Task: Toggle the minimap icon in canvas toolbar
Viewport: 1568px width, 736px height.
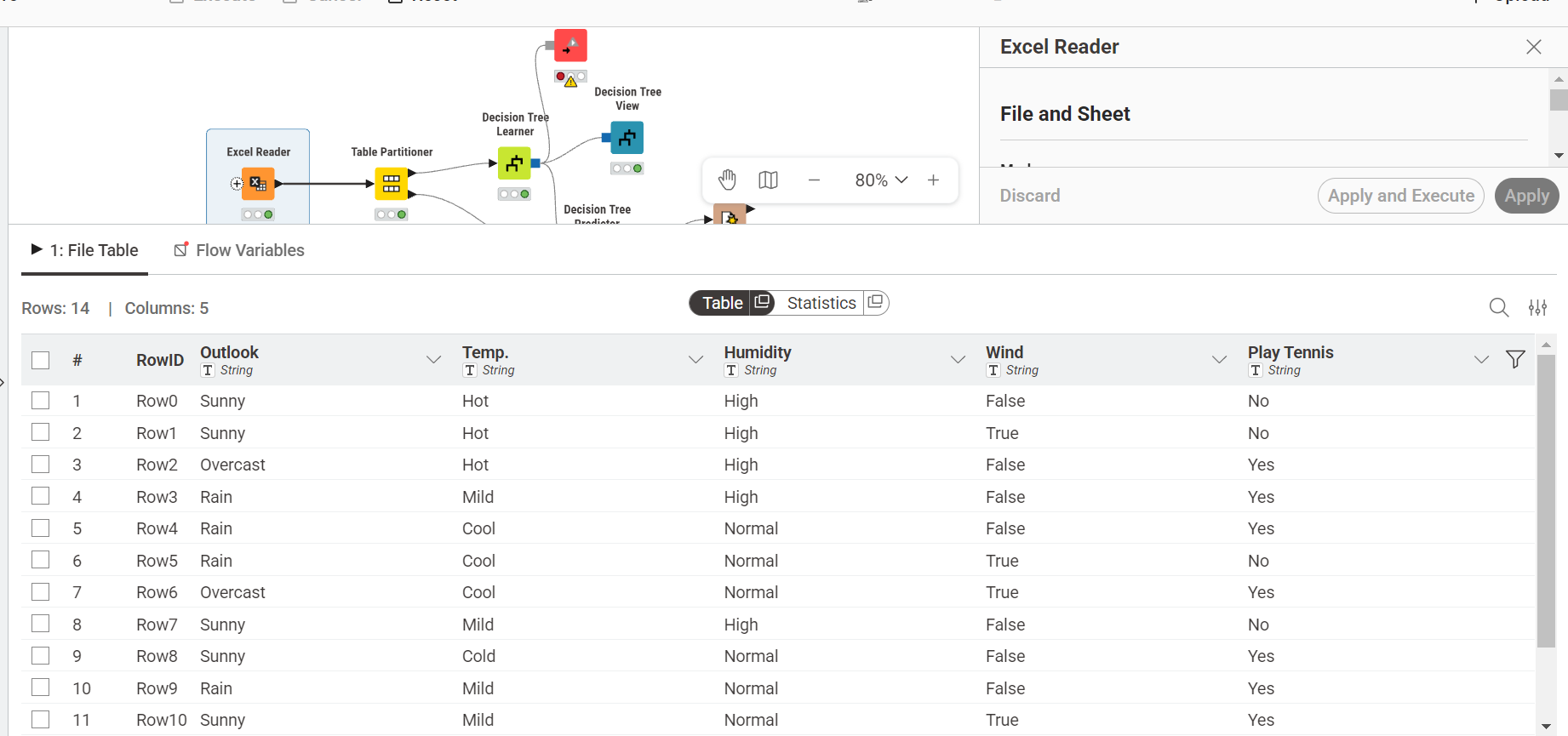Action: (x=769, y=180)
